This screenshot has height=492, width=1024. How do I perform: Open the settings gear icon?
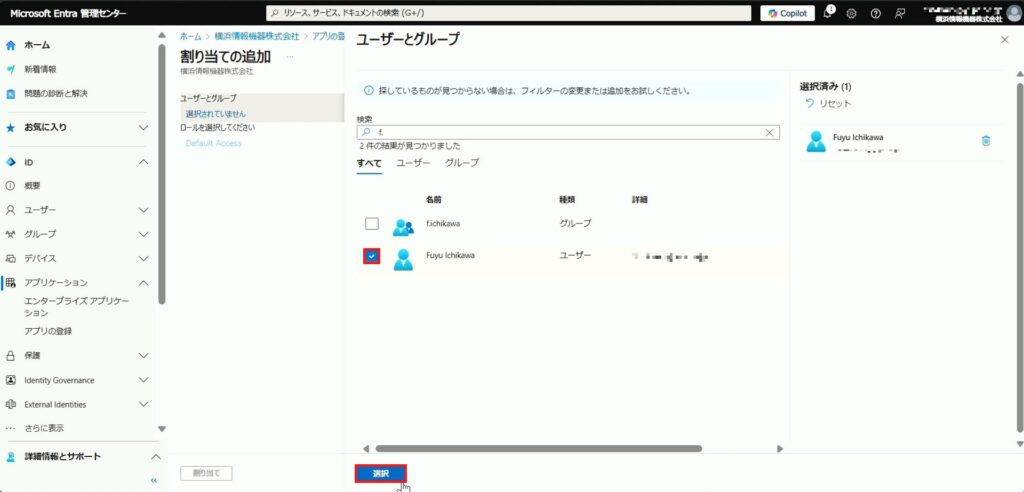click(x=852, y=13)
